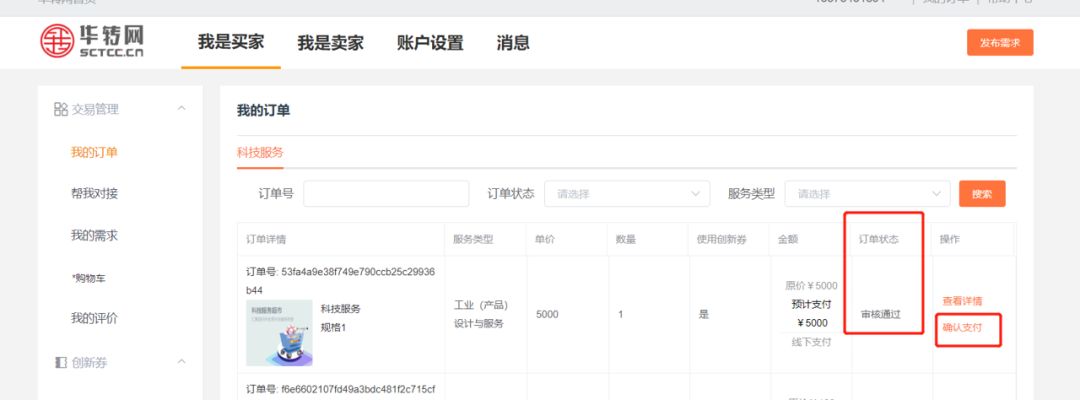This screenshot has width=1080, height=400.
Task: Open the 服务类型 dropdown
Action: pyautogui.click(x=867, y=193)
